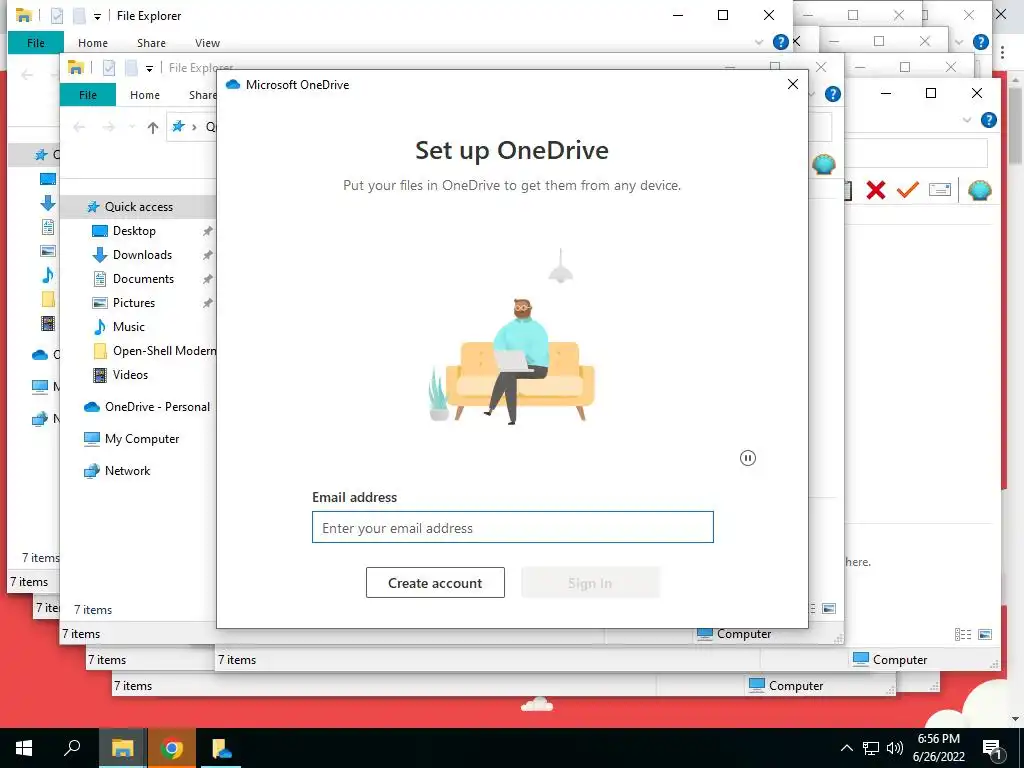
Task: Switch to large icons view in the right window status bar
Action: click(x=985, y=634)
